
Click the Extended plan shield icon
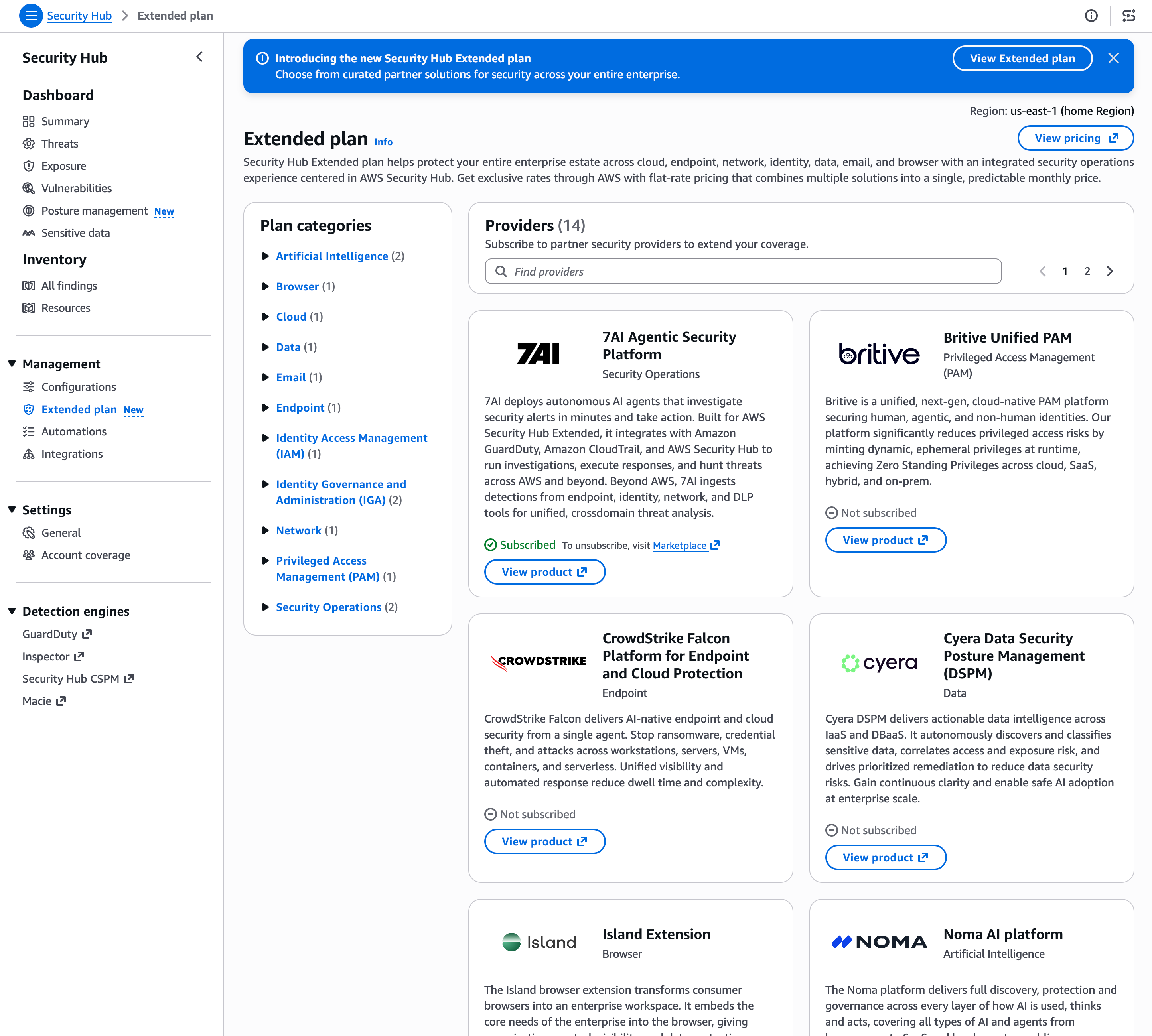(x=28, y=409)
